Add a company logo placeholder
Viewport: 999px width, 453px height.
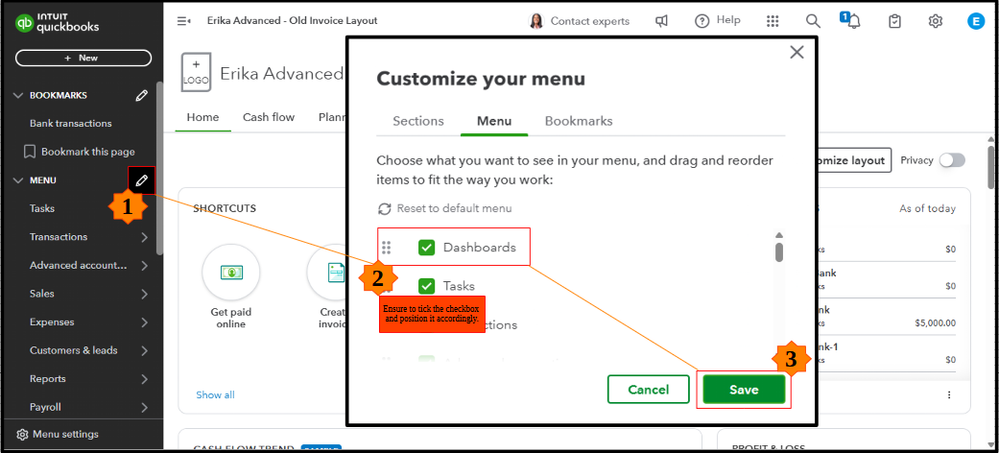(x=196, y=73)
